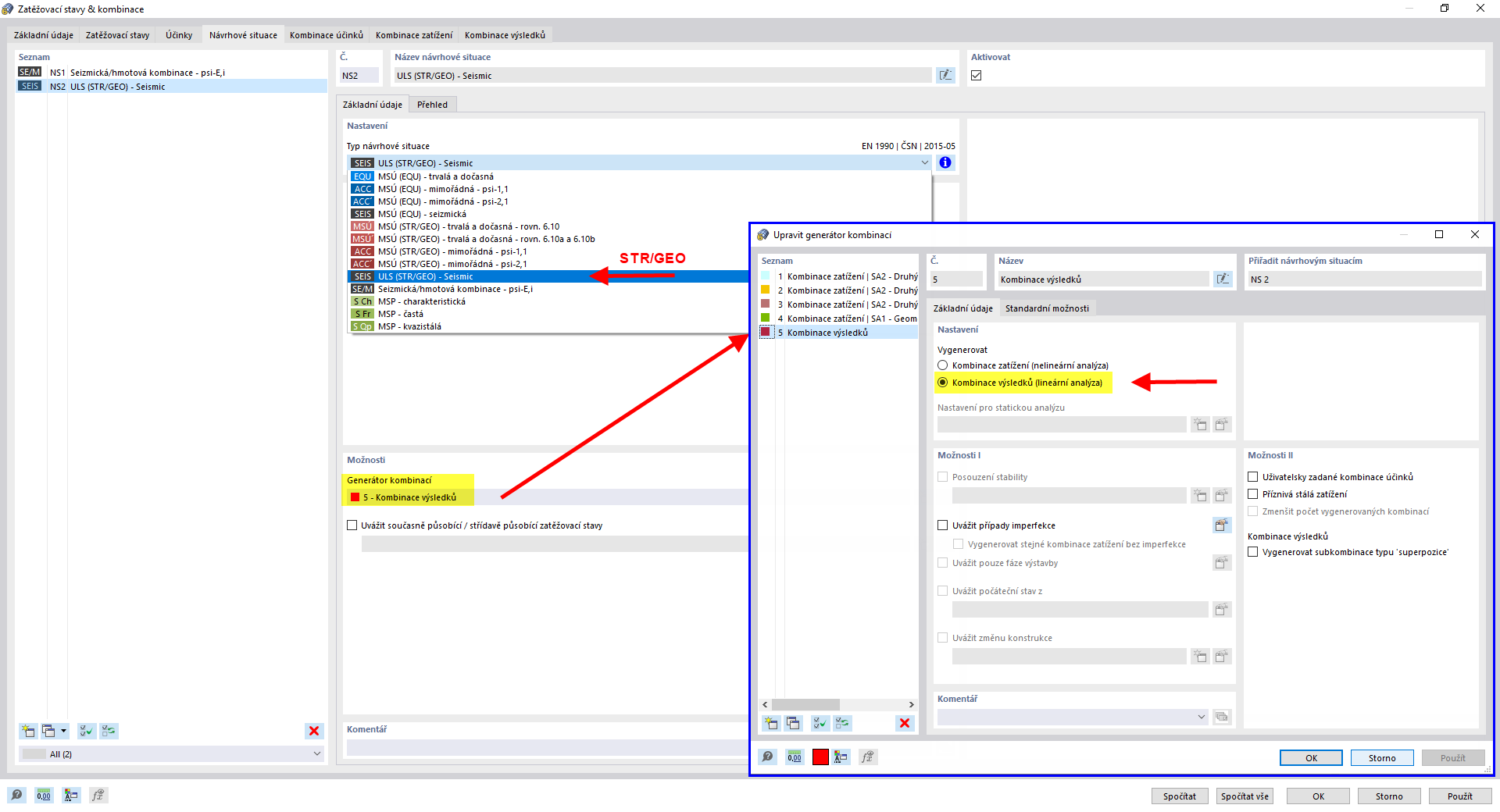Open units and decimals icon in generator dialog
This screenshot has width=1500, height=812.
click(x=795, y=757)
